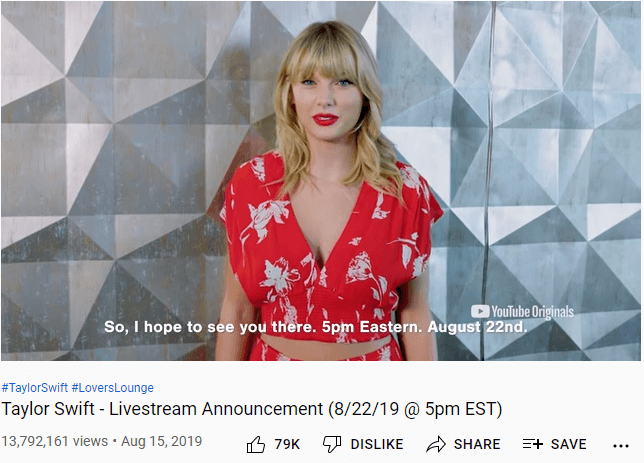
Task: Click the save-to-playlist icon
Action: [533, 444]
